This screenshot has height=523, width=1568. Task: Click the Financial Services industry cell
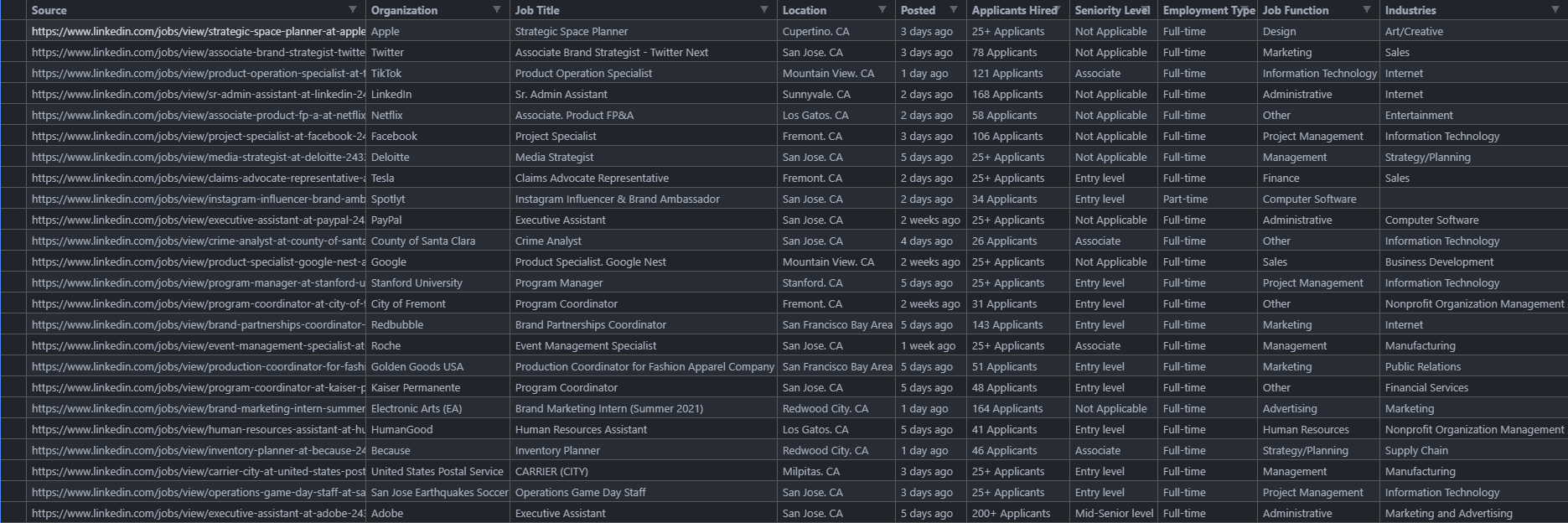1473,387
